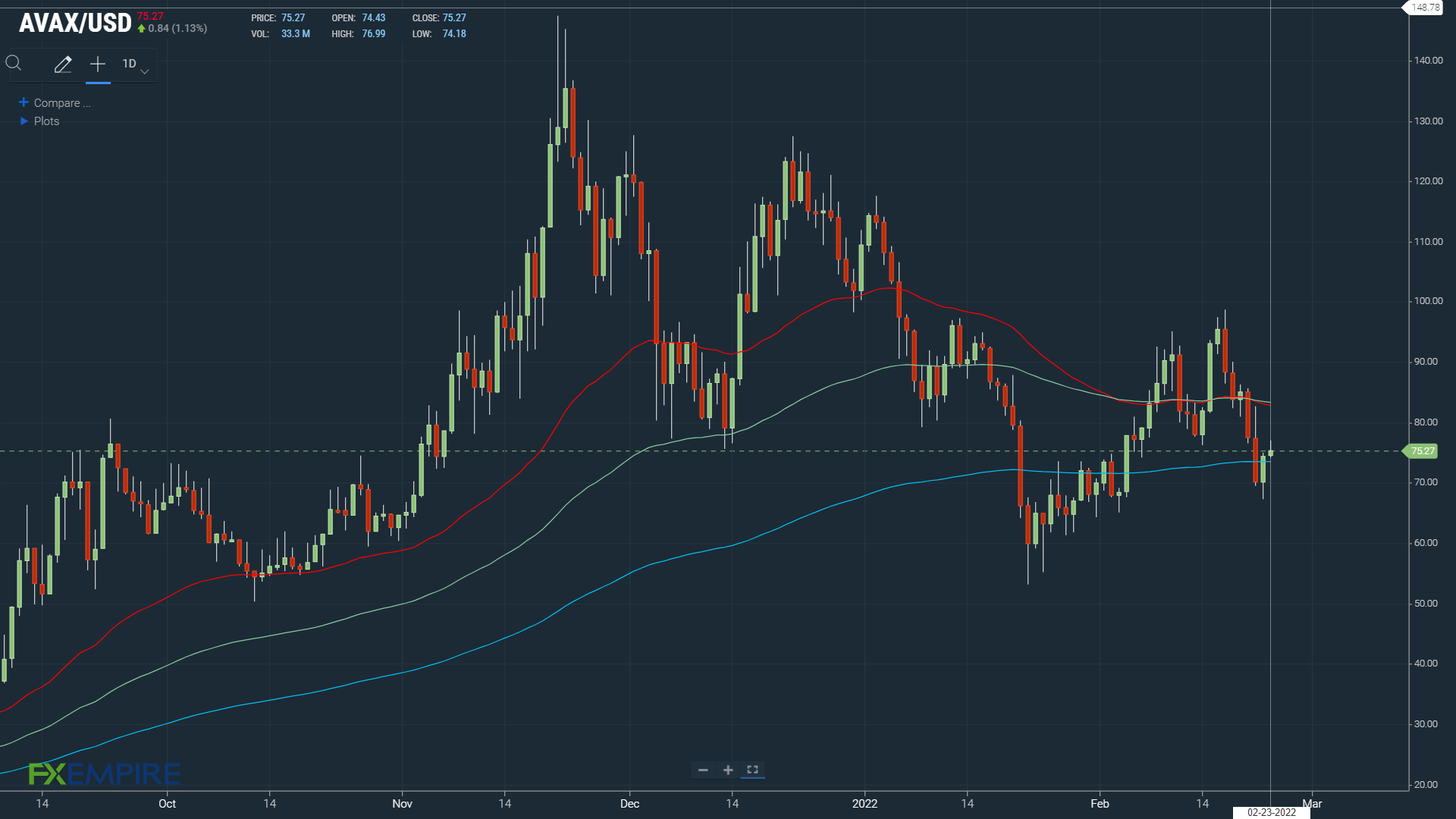Viewport: 1456px width, 819px height.
Task: Zoom in with the plus button
Action: coord(728,770)
